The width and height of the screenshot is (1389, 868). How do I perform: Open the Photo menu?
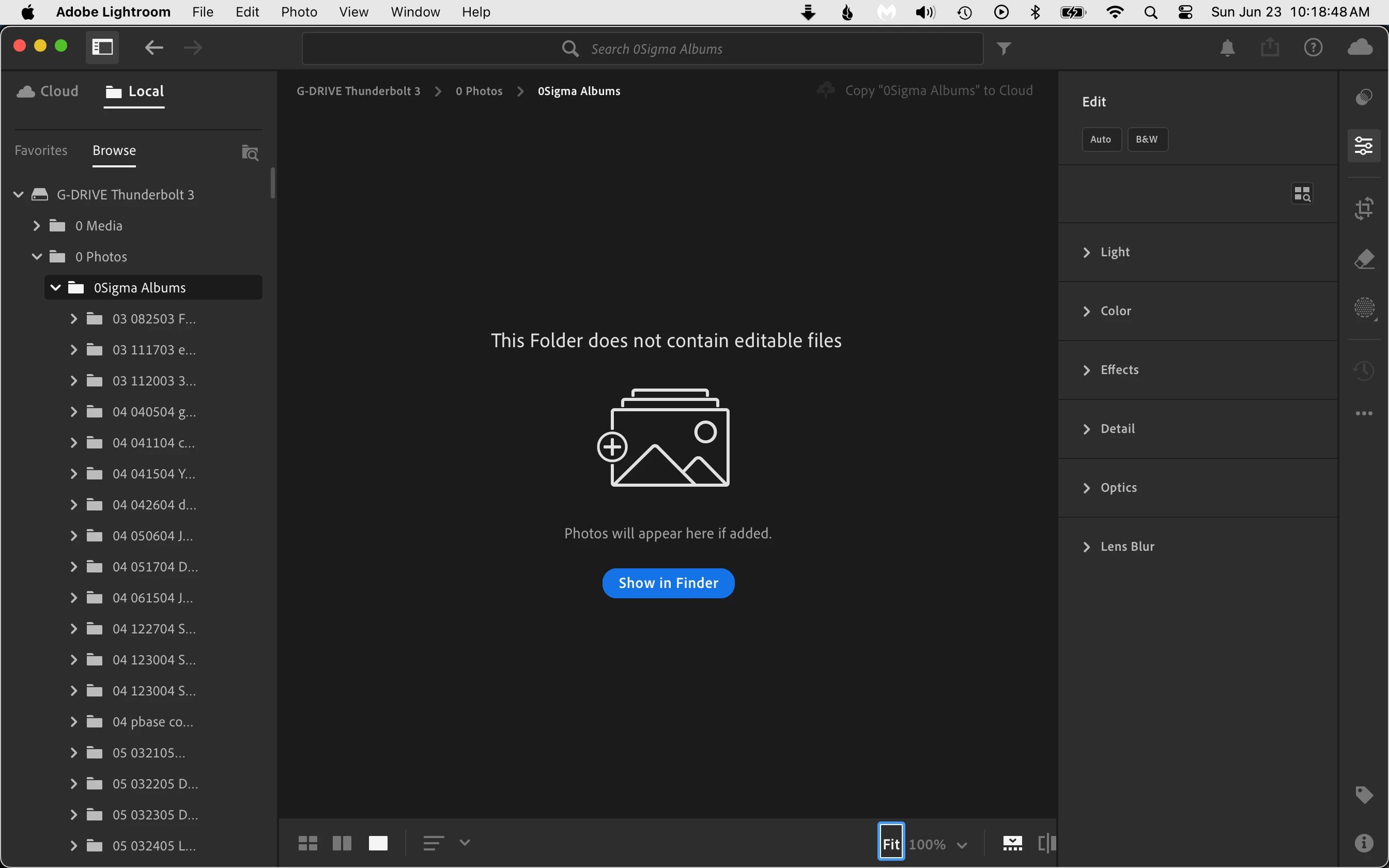click(299, 12)
